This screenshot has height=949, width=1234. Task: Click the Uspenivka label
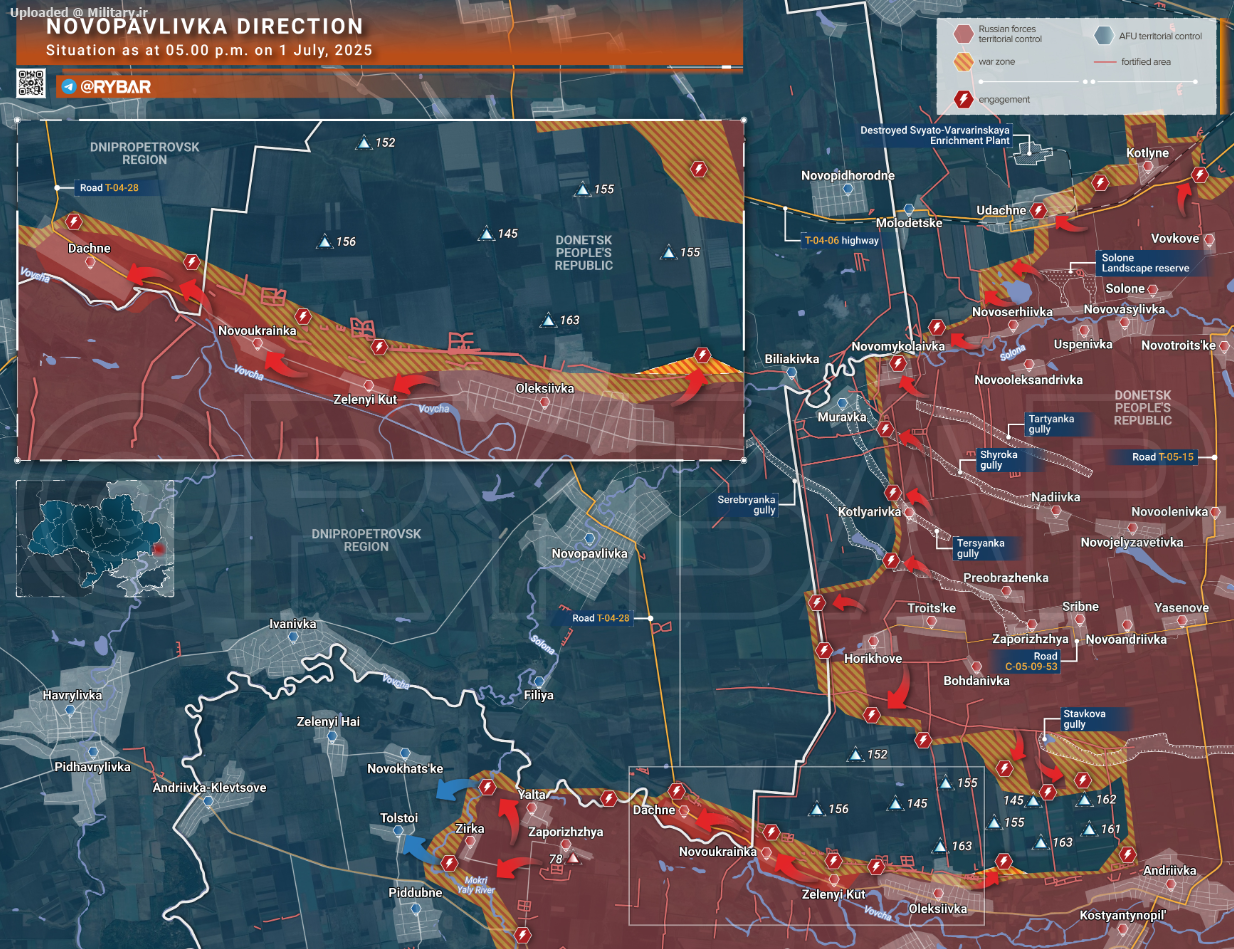(1083, 344)
